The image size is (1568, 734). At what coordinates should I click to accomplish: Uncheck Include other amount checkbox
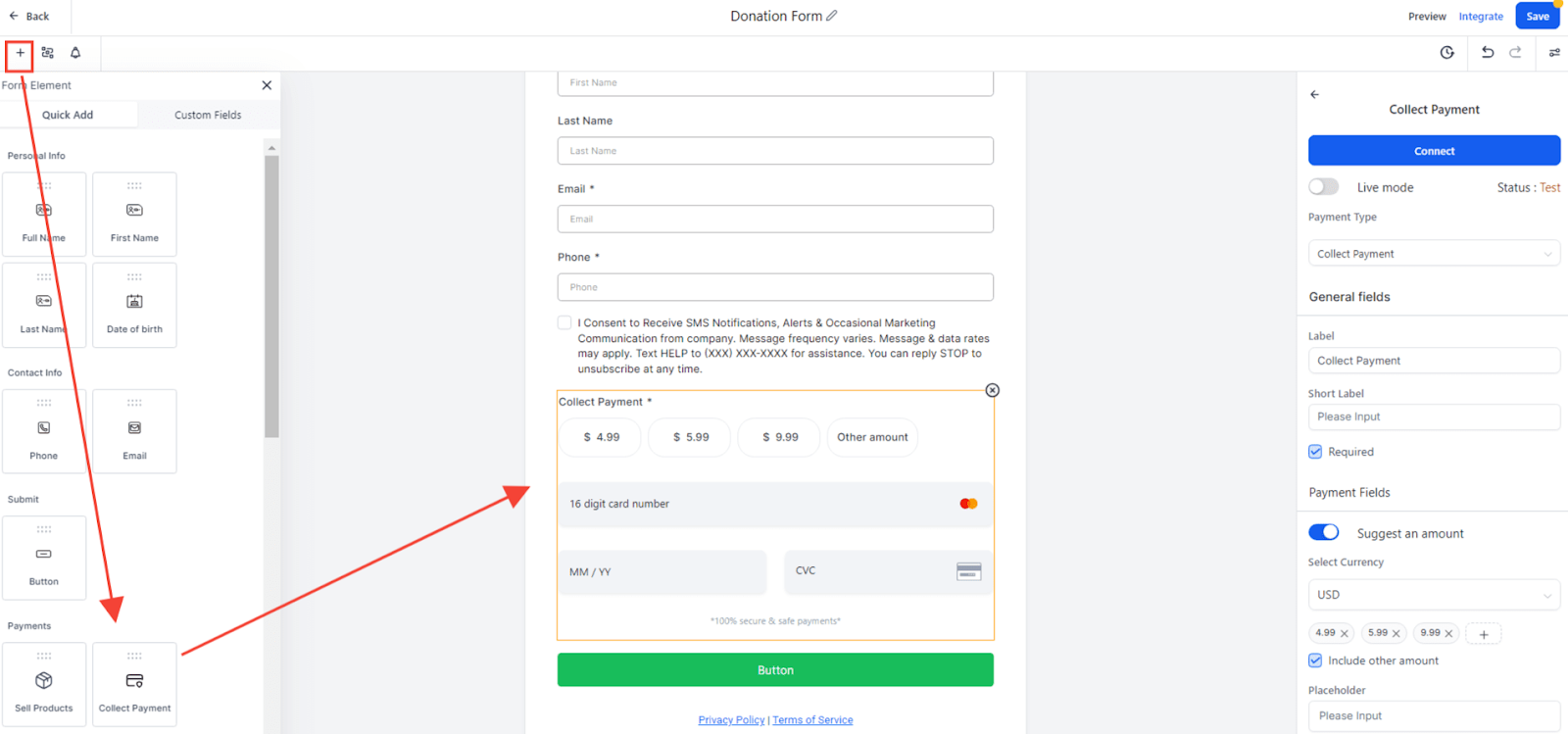point(1315,661)
